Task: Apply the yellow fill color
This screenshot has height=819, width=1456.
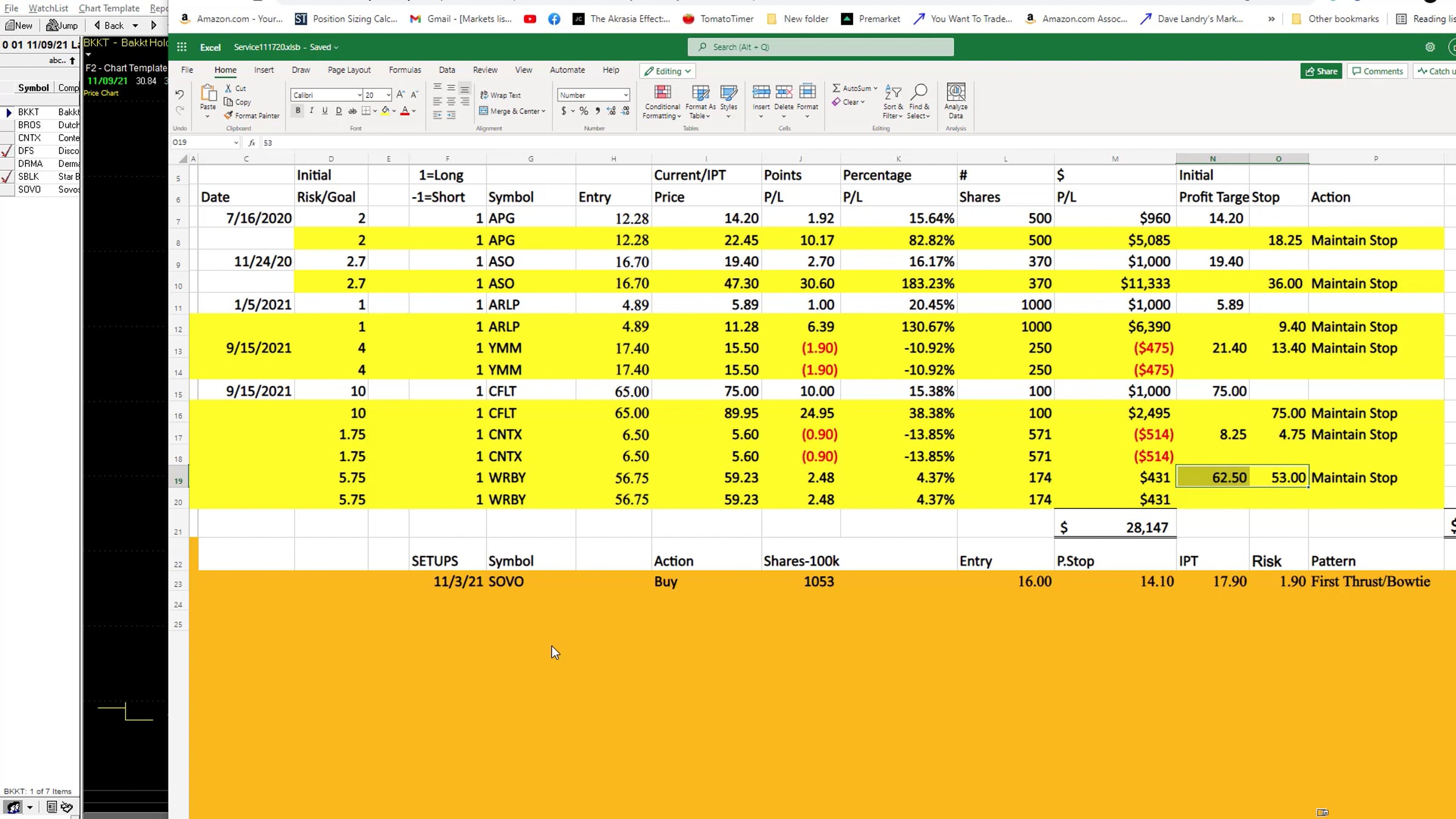Action: coord(385,110)
